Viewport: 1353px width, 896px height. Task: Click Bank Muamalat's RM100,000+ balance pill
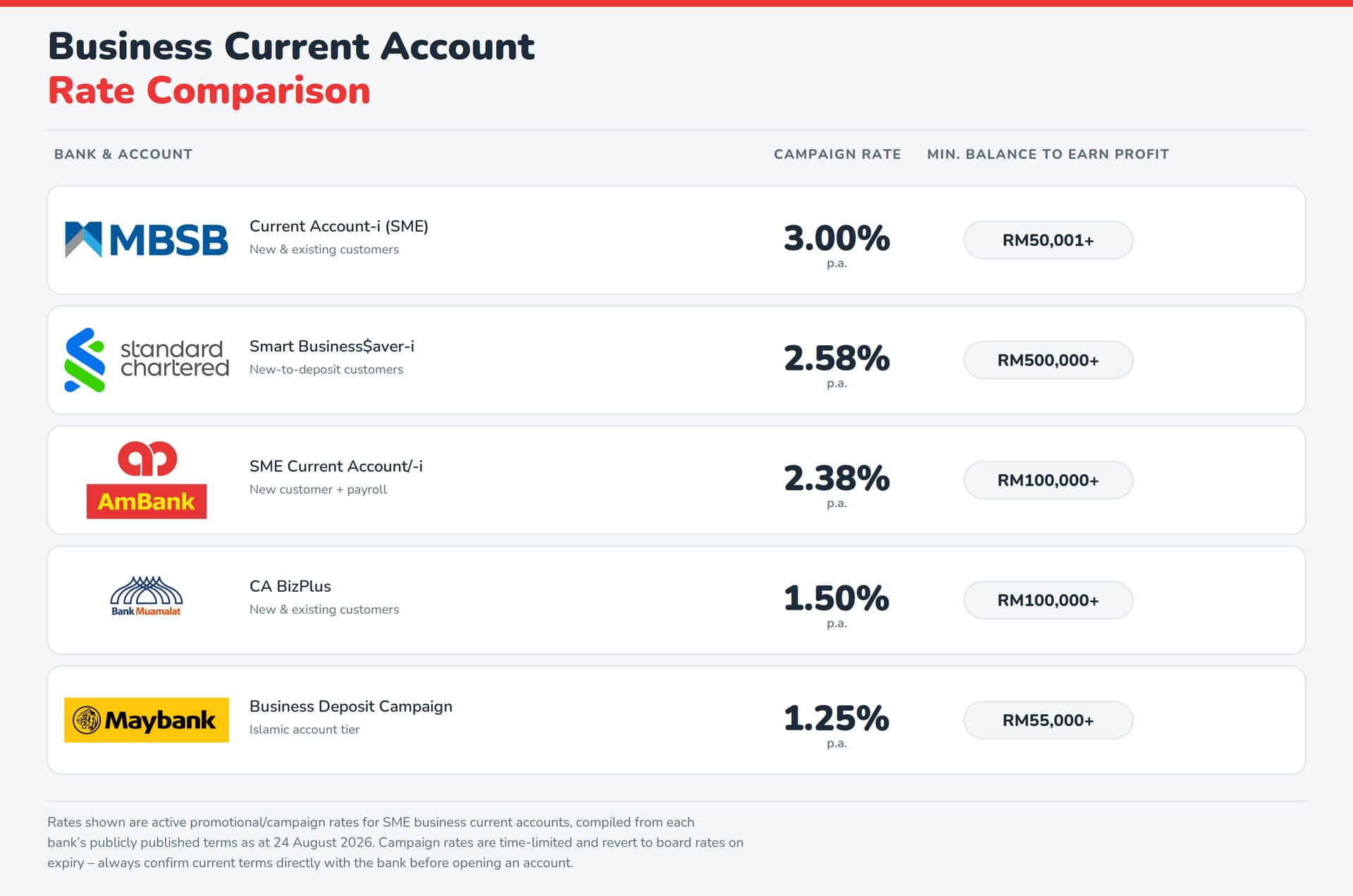click(1048, 600)
